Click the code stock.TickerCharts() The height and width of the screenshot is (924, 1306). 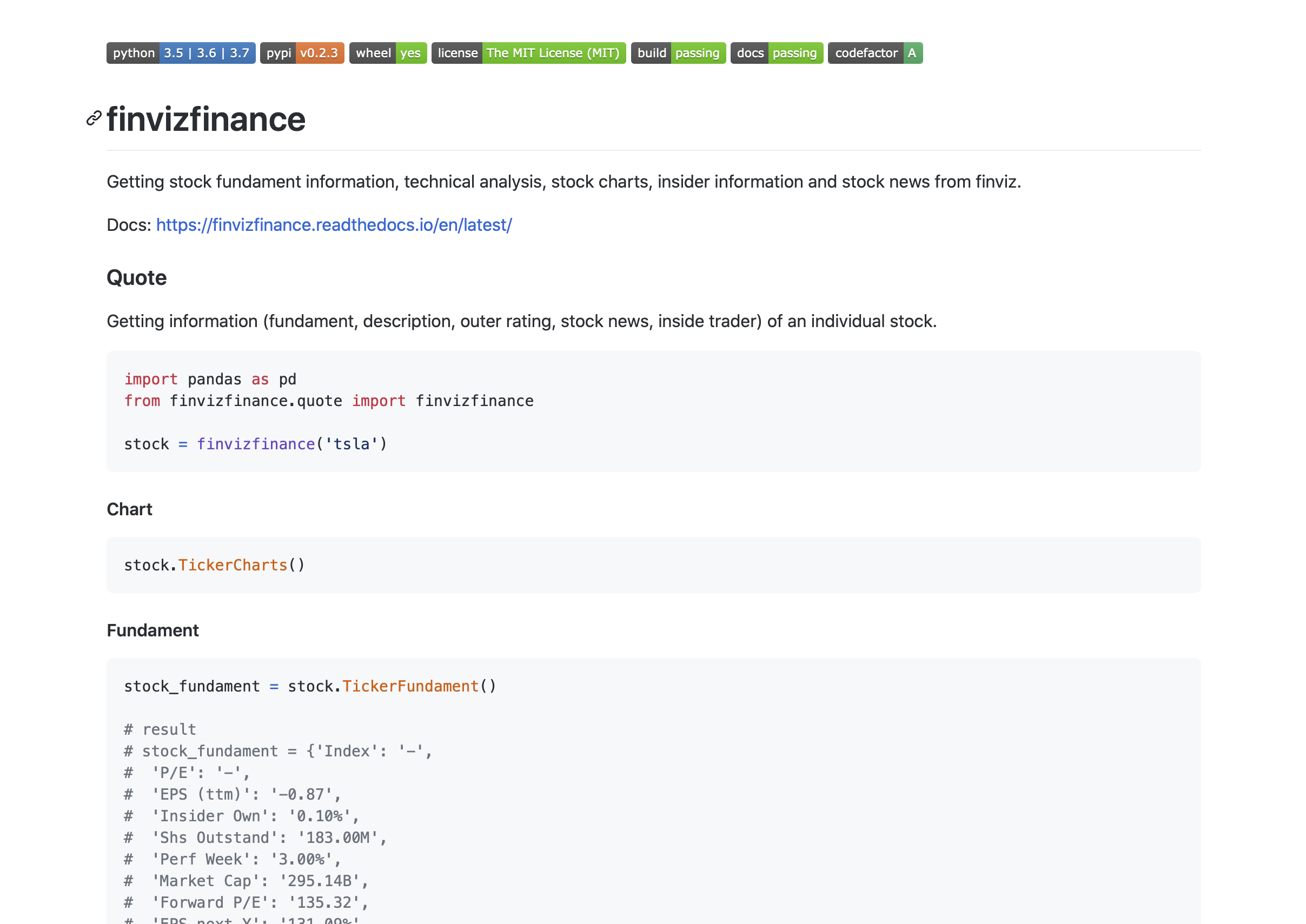coord(215,566)
